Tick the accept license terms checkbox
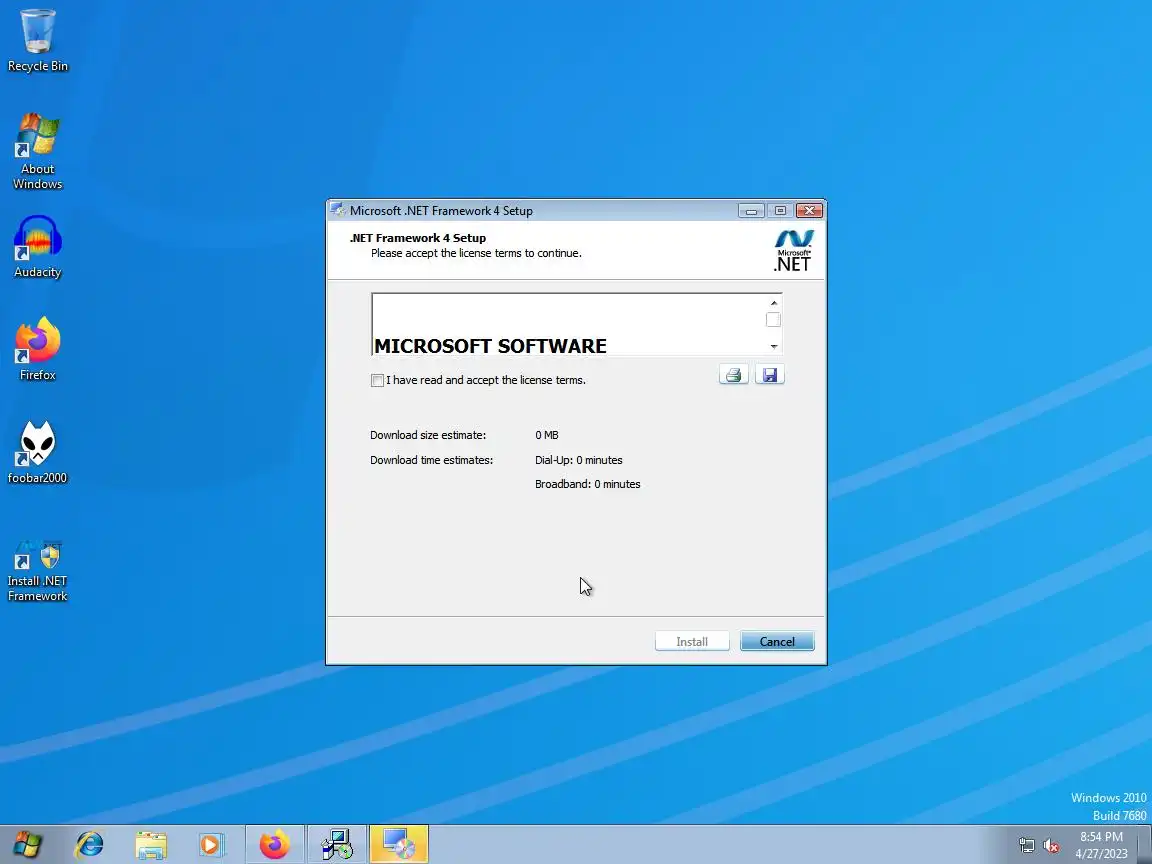The image size is (1152, 864). (377, 381)
